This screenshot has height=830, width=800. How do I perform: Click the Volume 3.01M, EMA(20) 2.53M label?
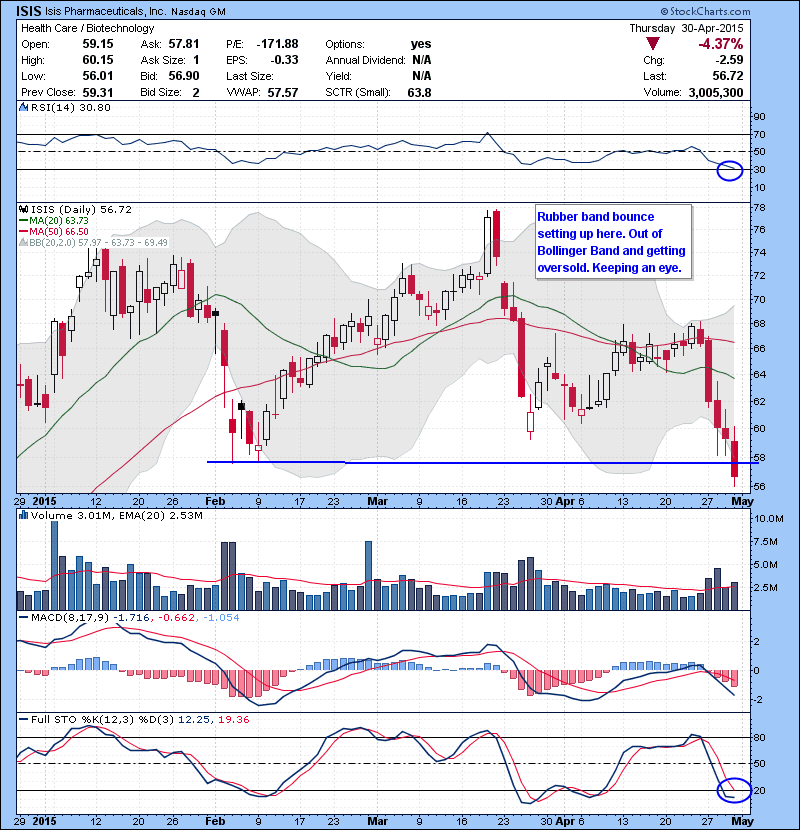pyautogui.click(x=116, y=515)
